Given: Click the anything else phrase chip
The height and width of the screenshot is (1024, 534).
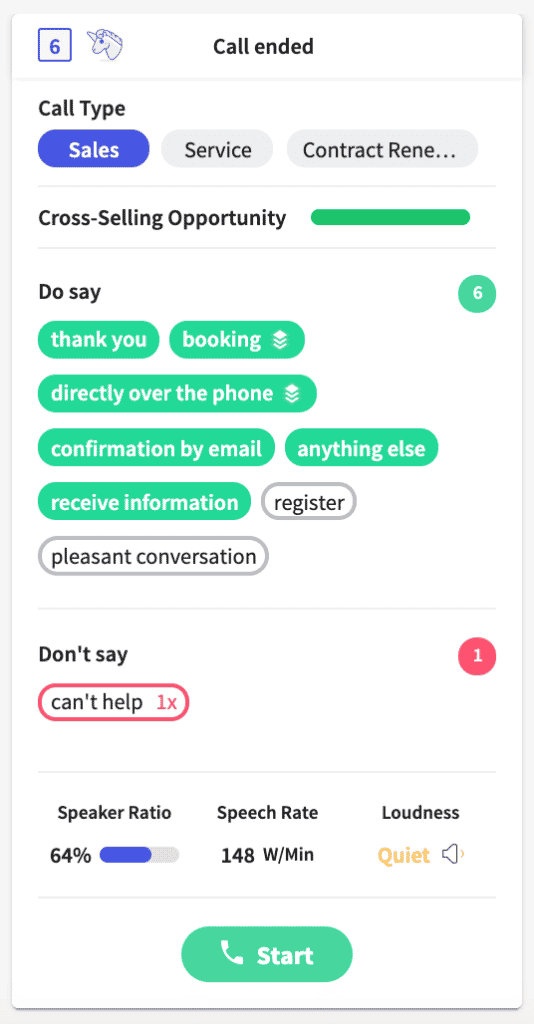Looking at the screenshot, I should click(x=362, y=448).
